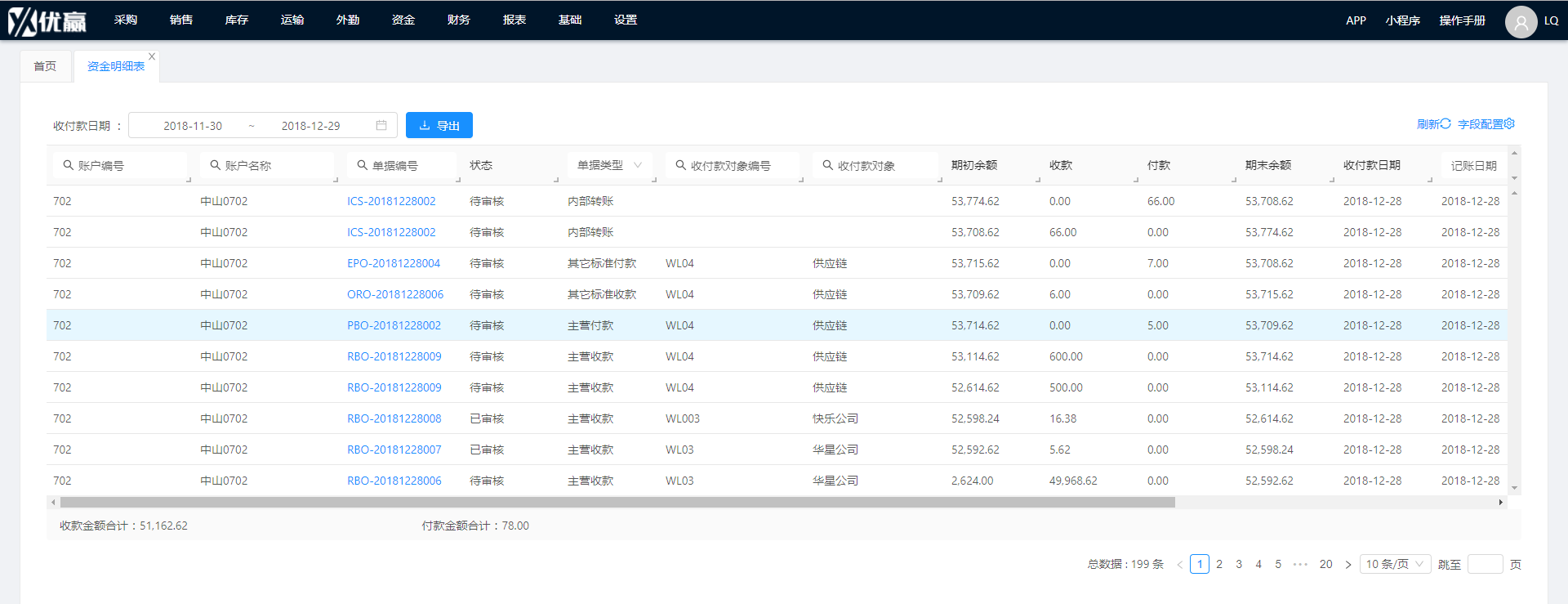Click search icon in 收付款对象编号 filter
The image size is (1568, 604).
click(680, 165)
